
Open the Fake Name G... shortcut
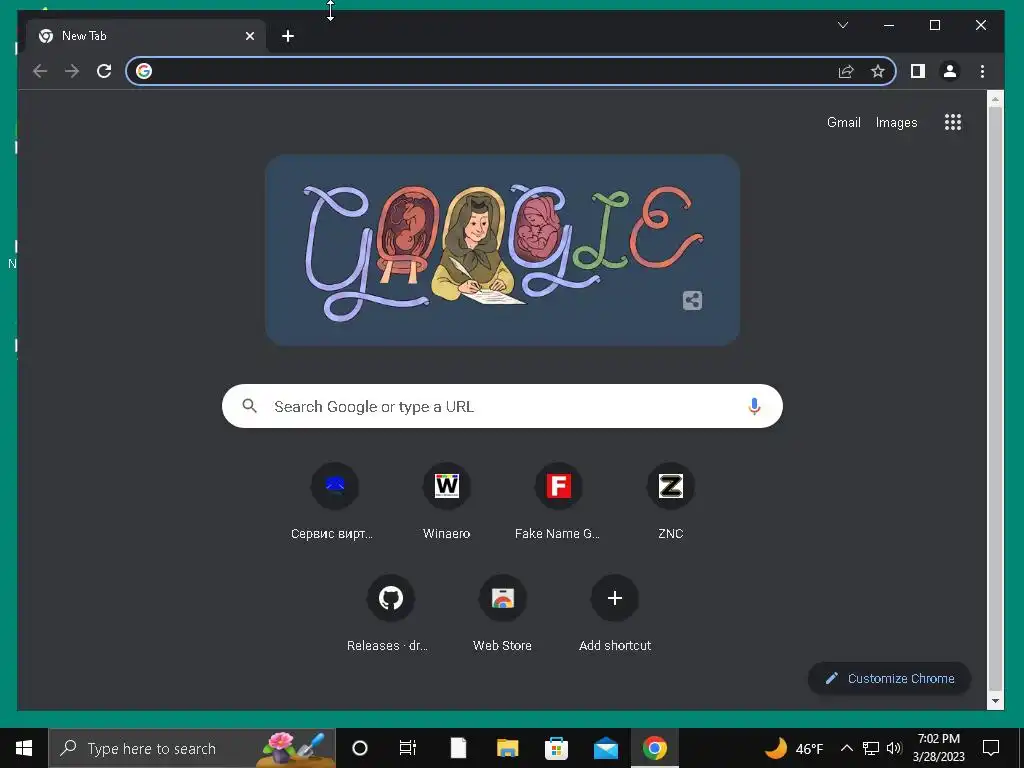(558, 503)
